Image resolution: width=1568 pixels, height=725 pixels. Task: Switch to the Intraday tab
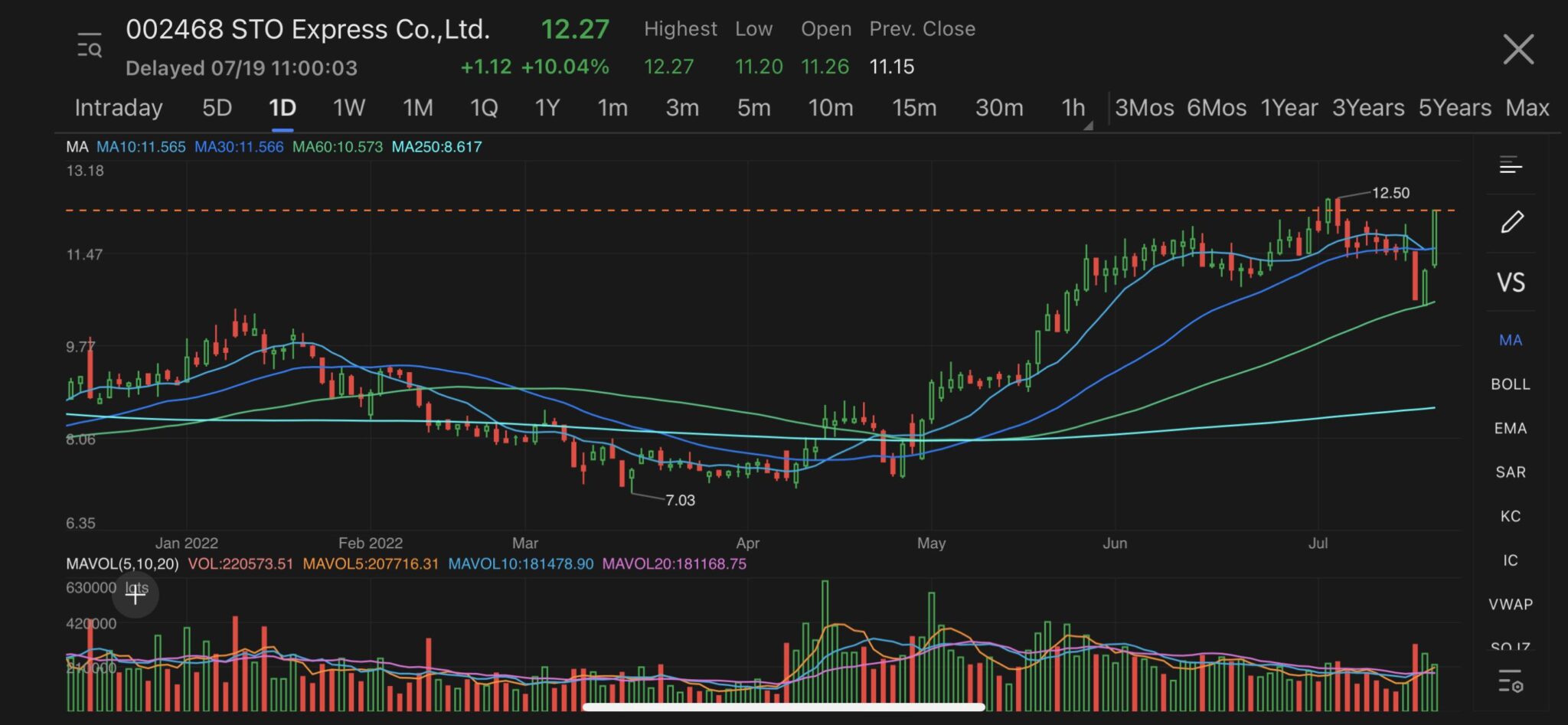[119, 108]
